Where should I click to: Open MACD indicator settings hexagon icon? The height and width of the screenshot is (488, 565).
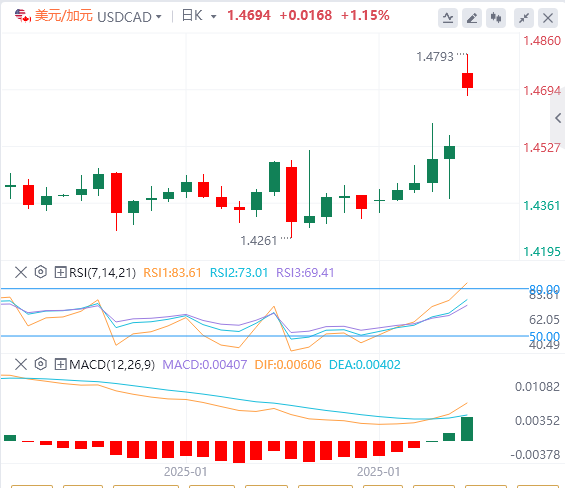[41, 364]
